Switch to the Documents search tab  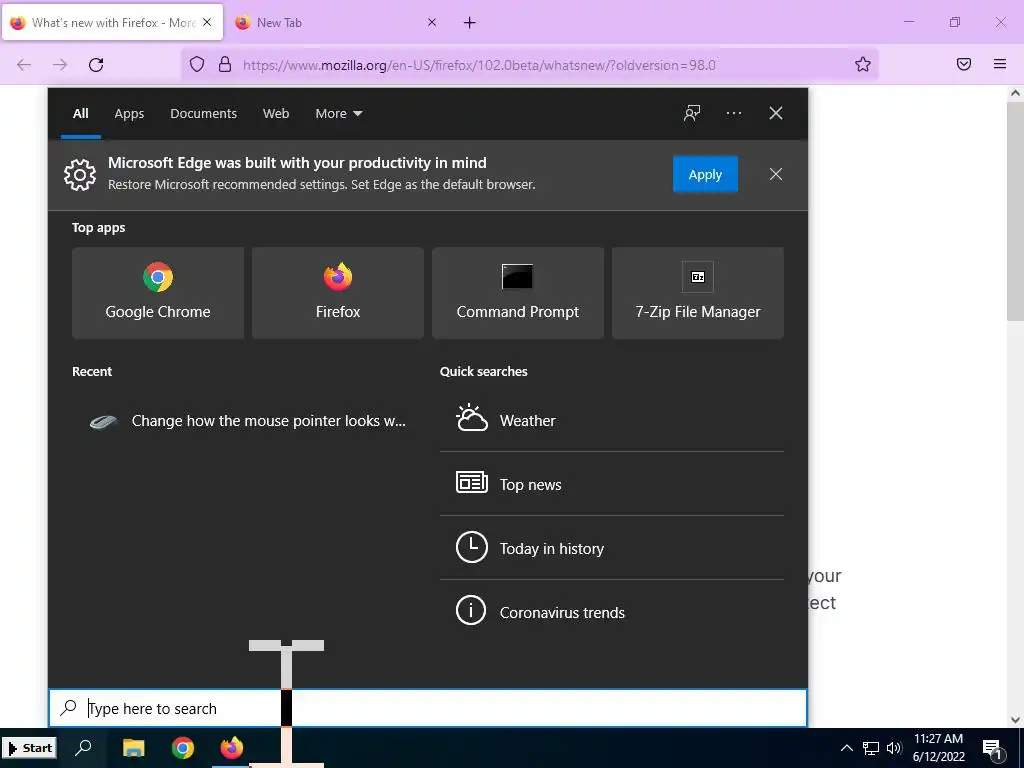point(203,114)
